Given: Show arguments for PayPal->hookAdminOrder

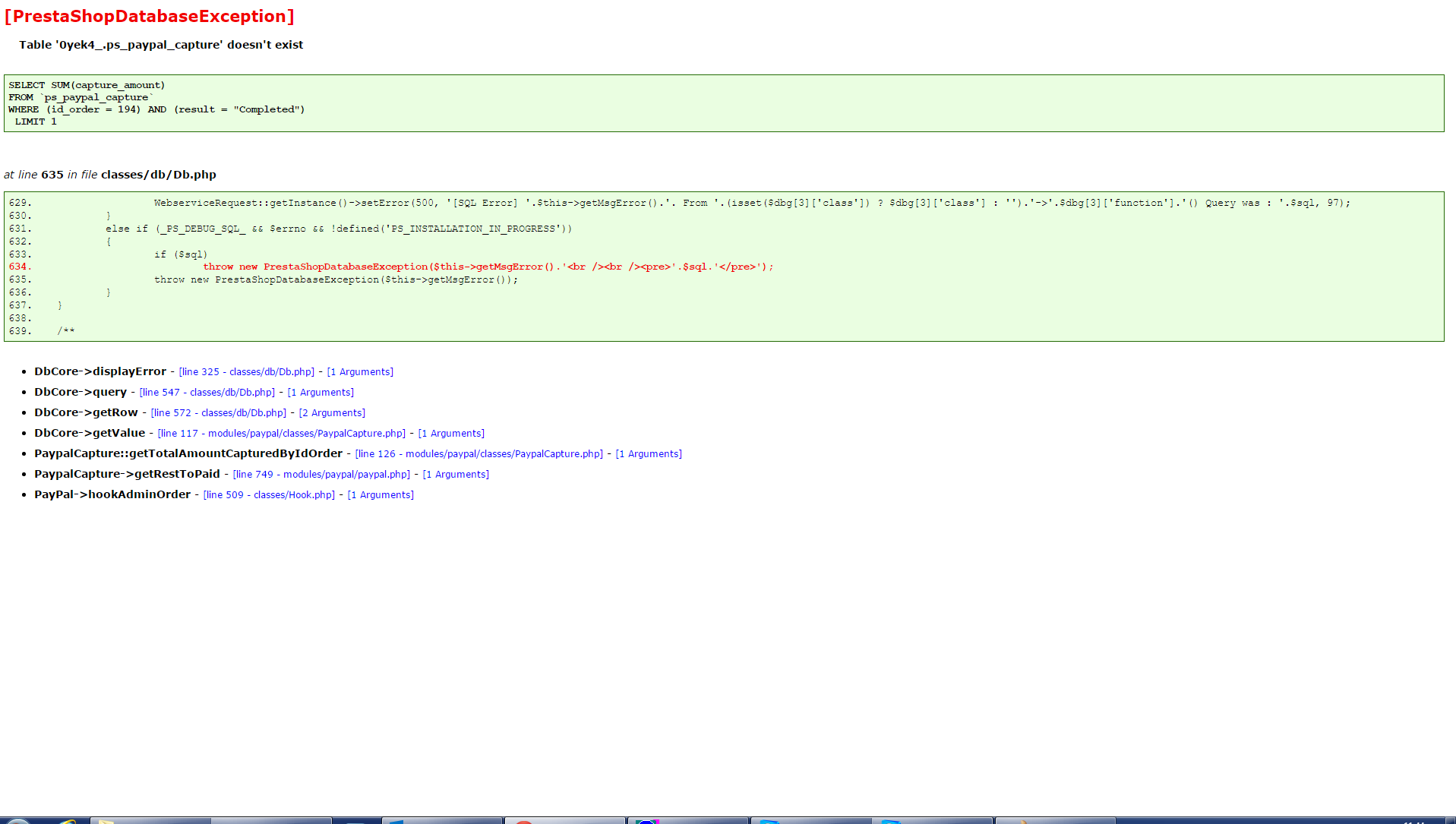Looking at the screenshot, I should 381,495.
